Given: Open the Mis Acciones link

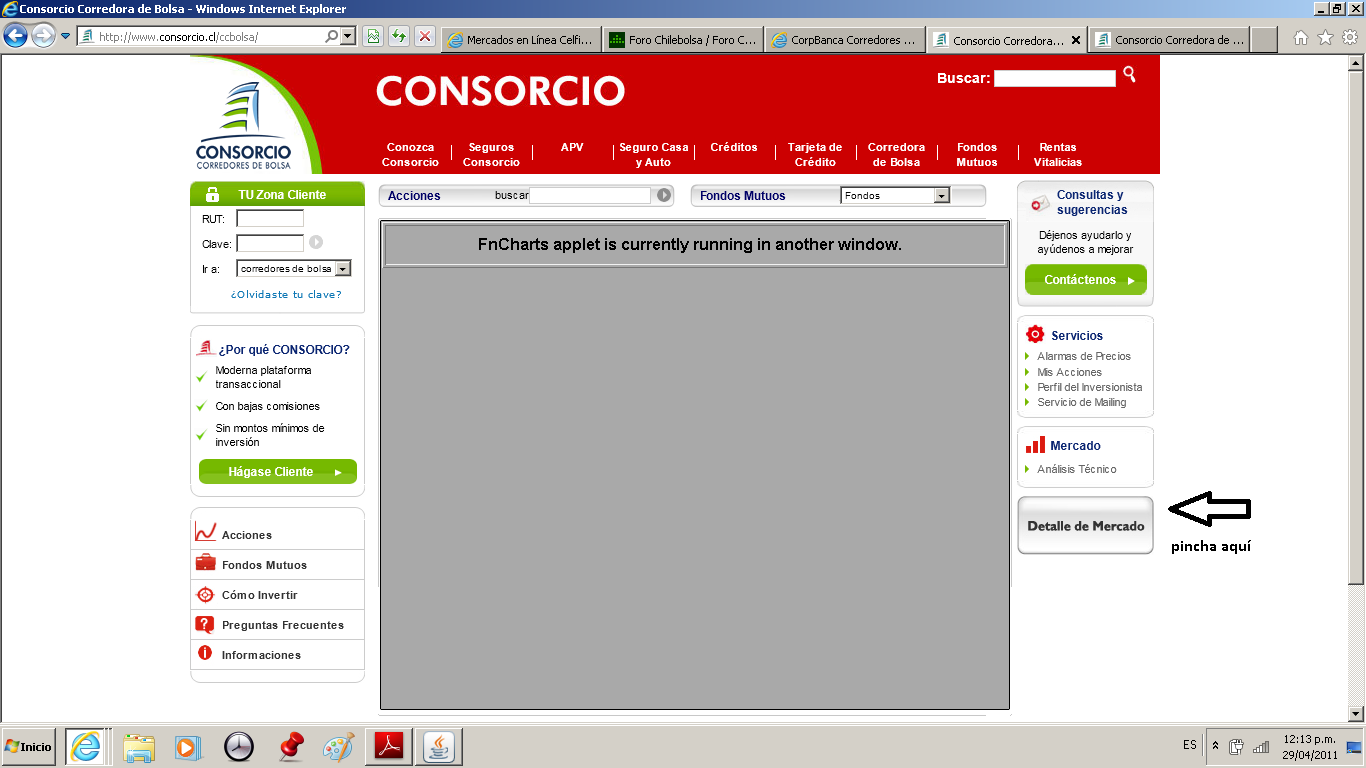Looking at the screenshot, I should click(1069, 372).
